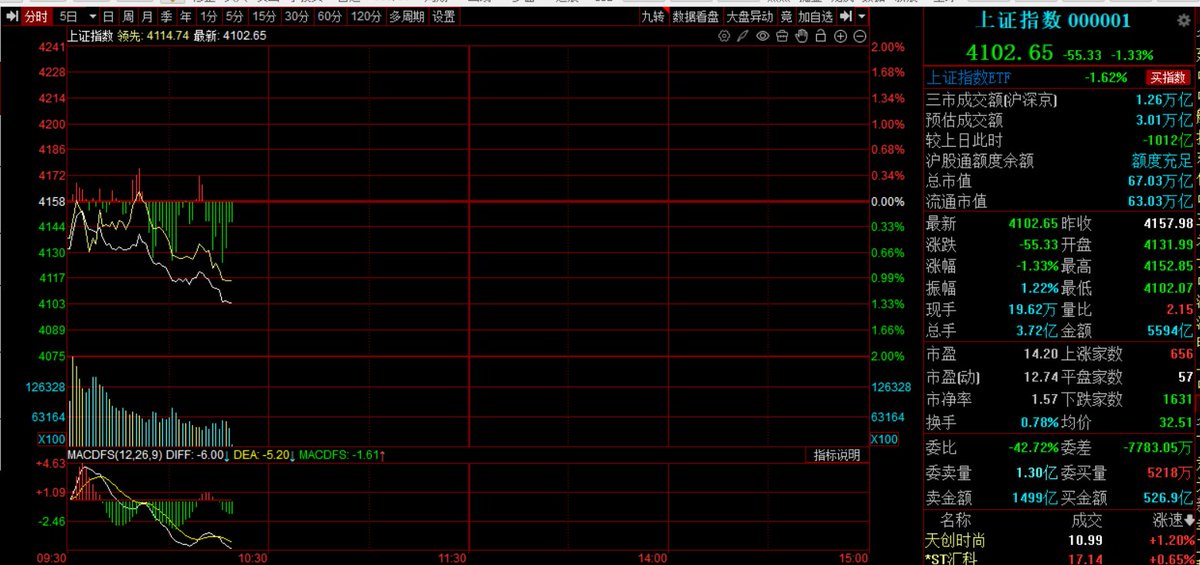Click the 名称 column header
This screenshot has width=1200, height=565.
[x=955, y=520]
